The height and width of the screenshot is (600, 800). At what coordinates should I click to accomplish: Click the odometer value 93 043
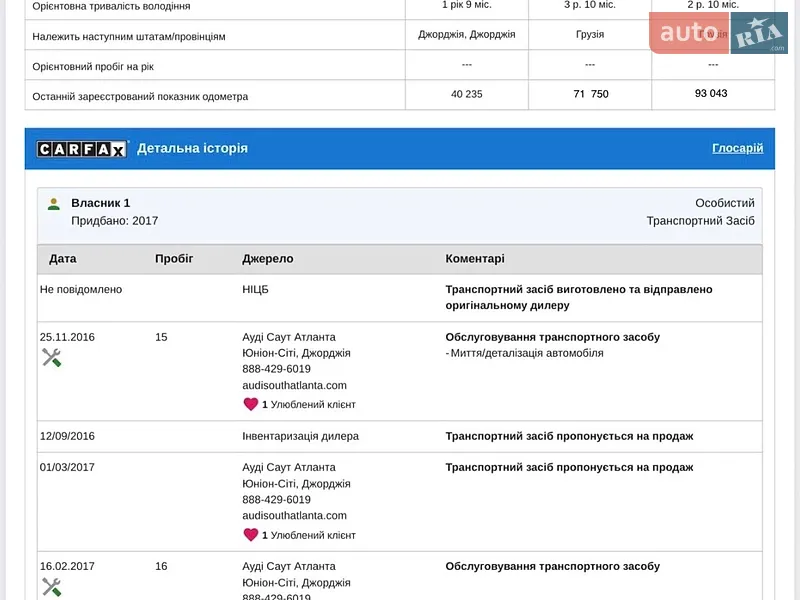(711, 93)
